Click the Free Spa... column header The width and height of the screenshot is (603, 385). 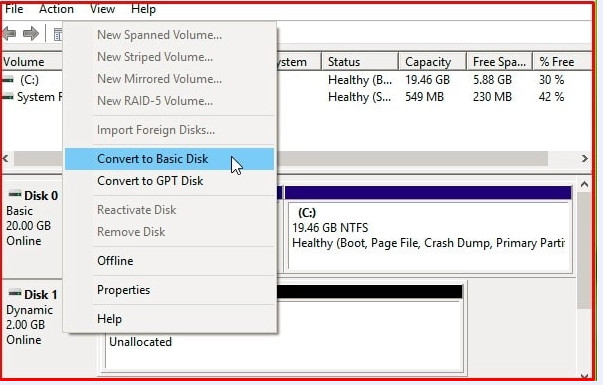tap(499, 62)
